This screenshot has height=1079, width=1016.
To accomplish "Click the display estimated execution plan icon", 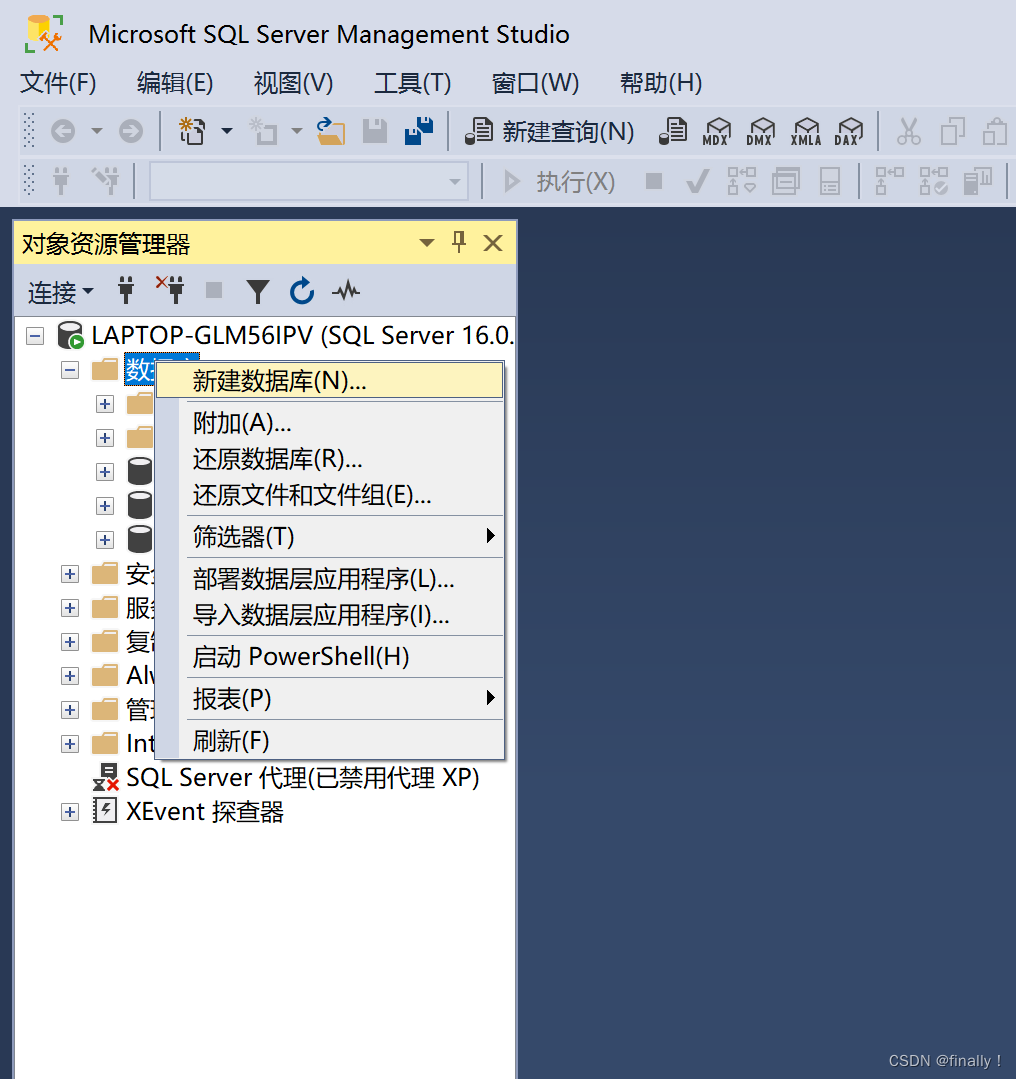I will click(742, 182).
